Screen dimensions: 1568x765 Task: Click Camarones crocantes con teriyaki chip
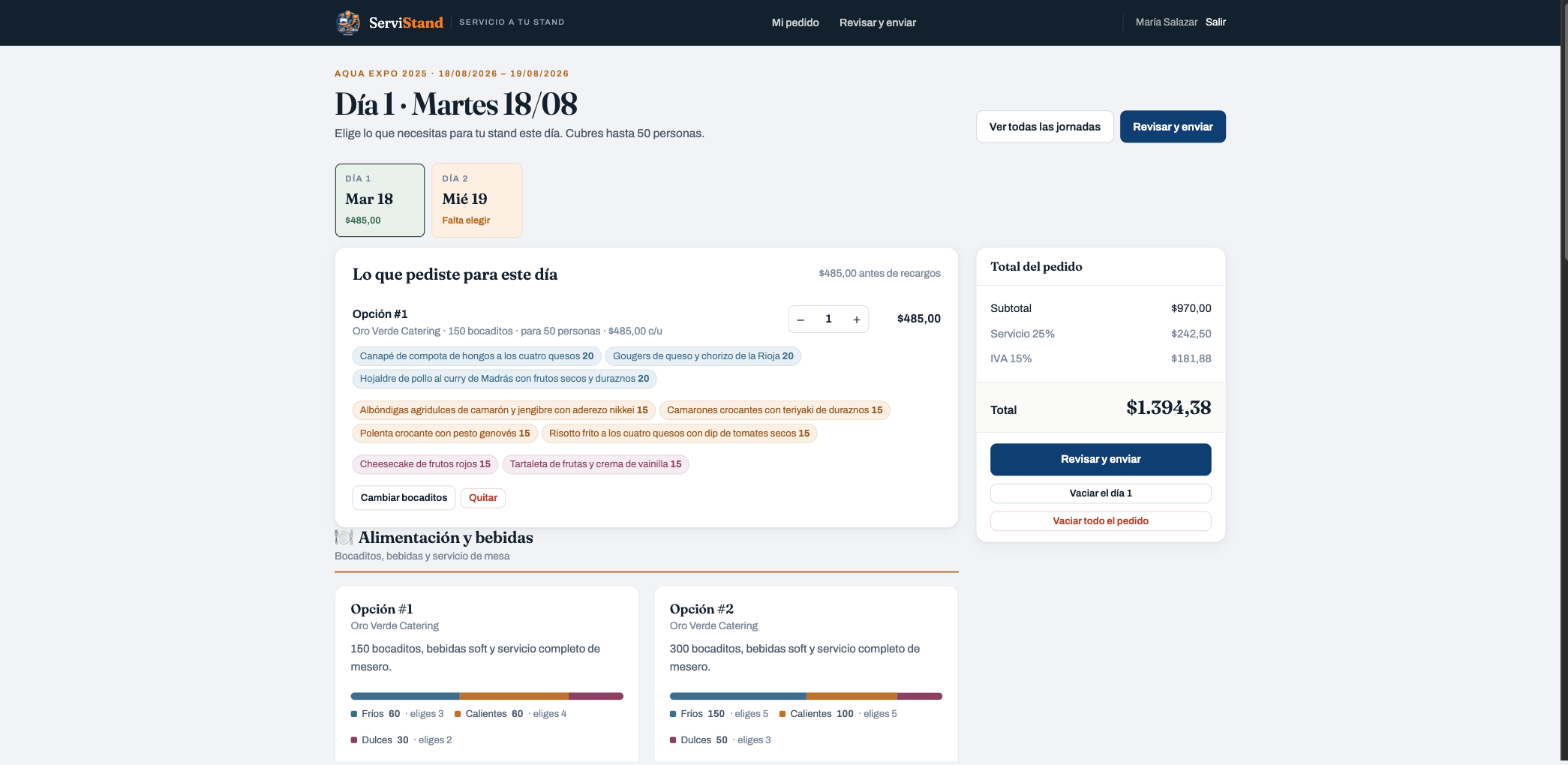pos(775,410)
